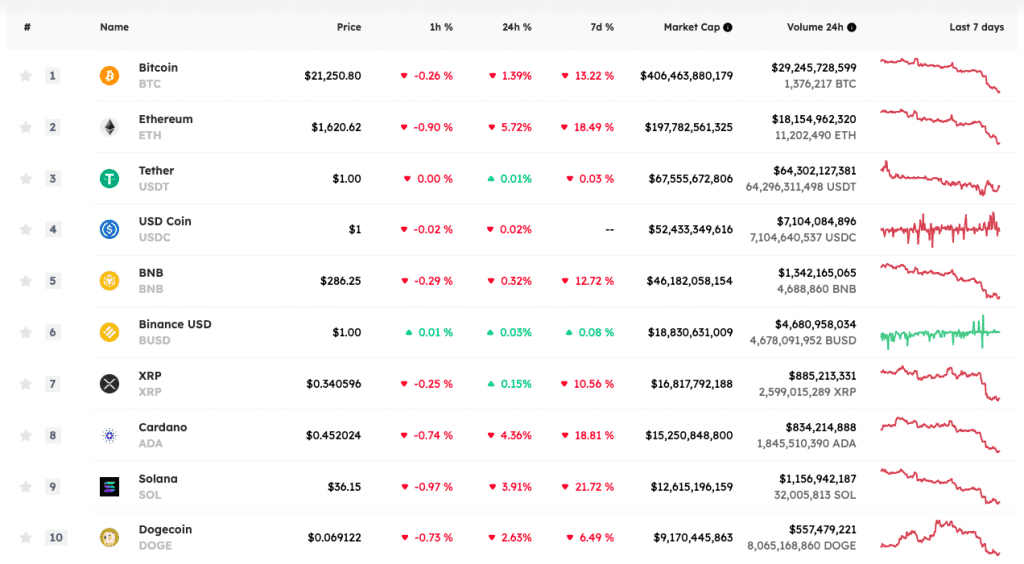1024x564 pixels.
Task: Open the Bitcoin coin page link
Action: pyautogui.click(x=158, y=68)
